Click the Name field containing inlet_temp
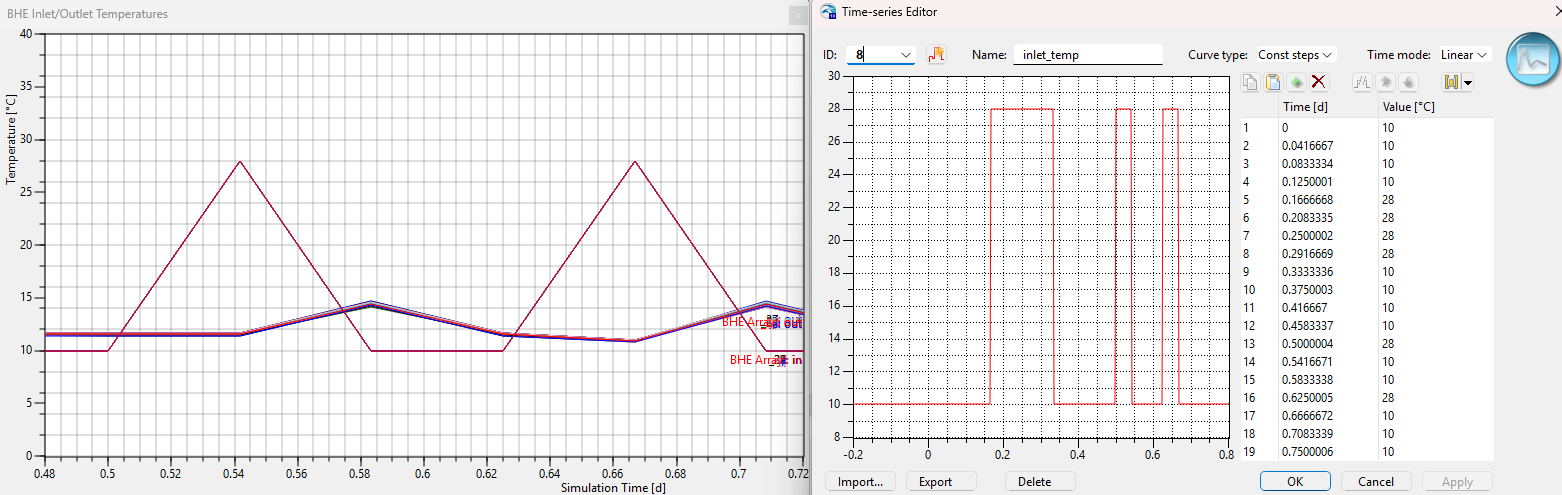Image resolution: width=1562 pixels, height=495 pixels. (x=1087, y=55)
